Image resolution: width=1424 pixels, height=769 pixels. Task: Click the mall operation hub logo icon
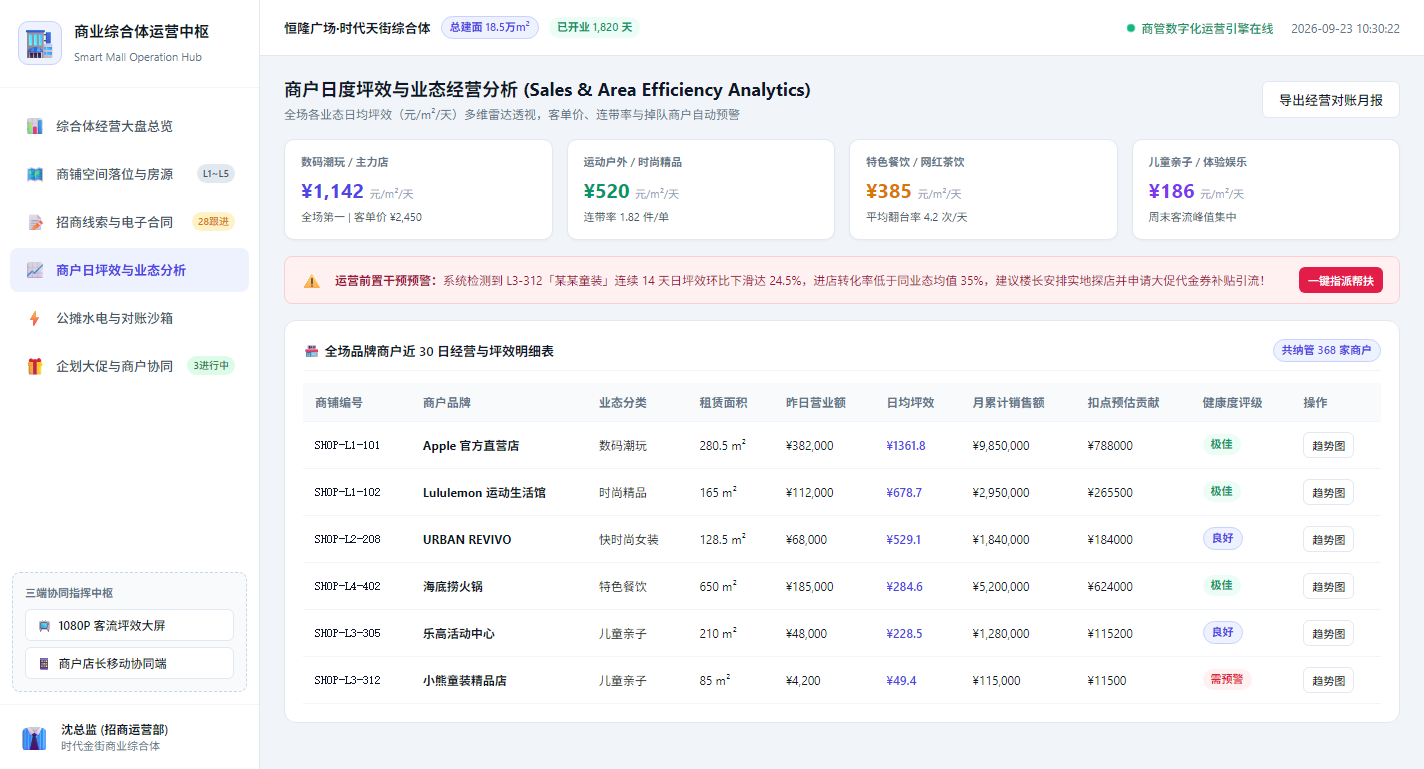[40, 43]
